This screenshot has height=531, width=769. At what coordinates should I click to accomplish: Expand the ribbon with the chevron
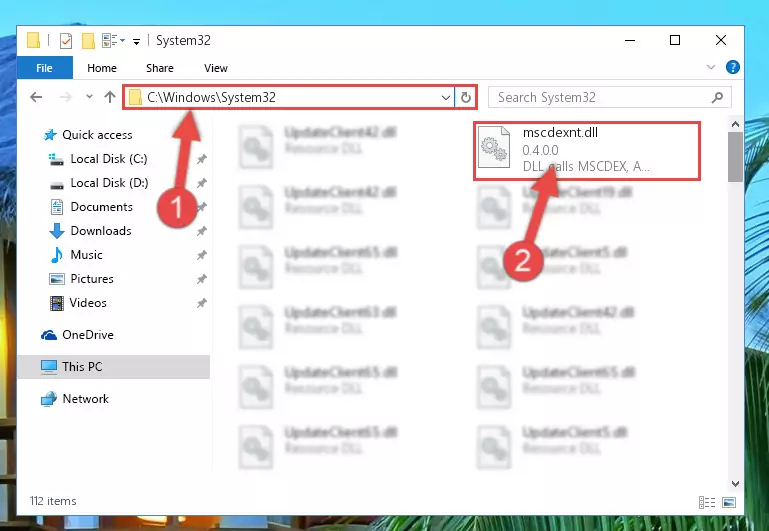(x=711, y=67)
